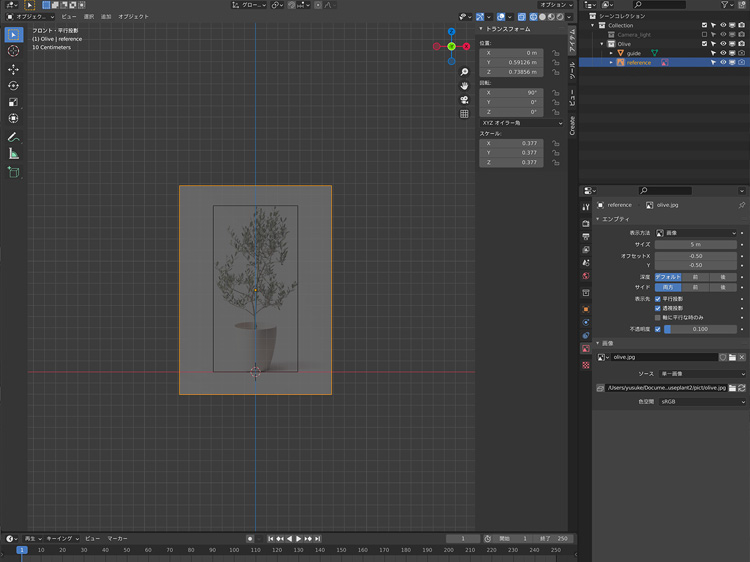Screen dimensions: 750x562
Task: Toggle camera view in the viewport
Action: (465, 100)
